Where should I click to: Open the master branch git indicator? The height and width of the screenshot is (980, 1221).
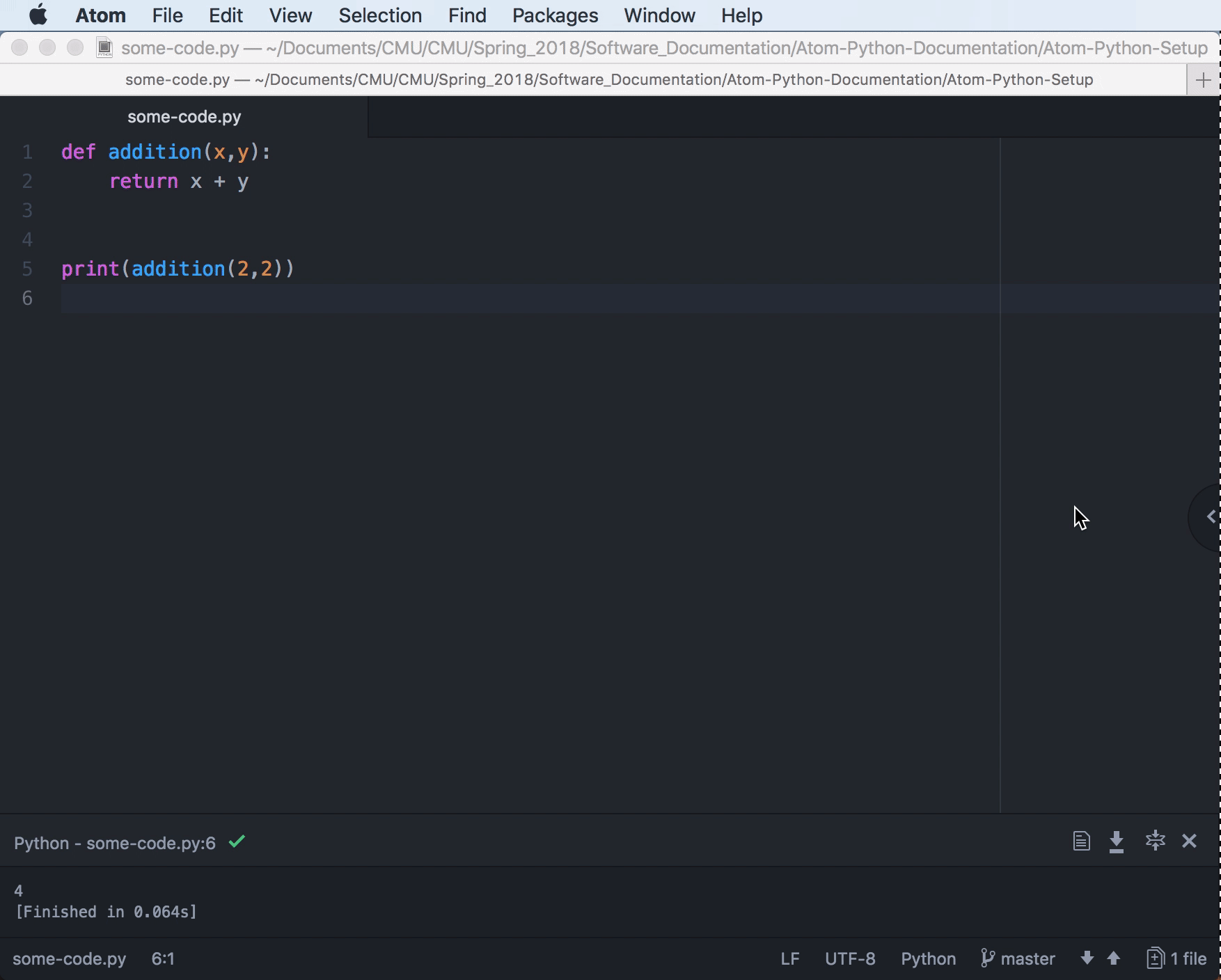pyautogui.click(x=1018, y=958)
